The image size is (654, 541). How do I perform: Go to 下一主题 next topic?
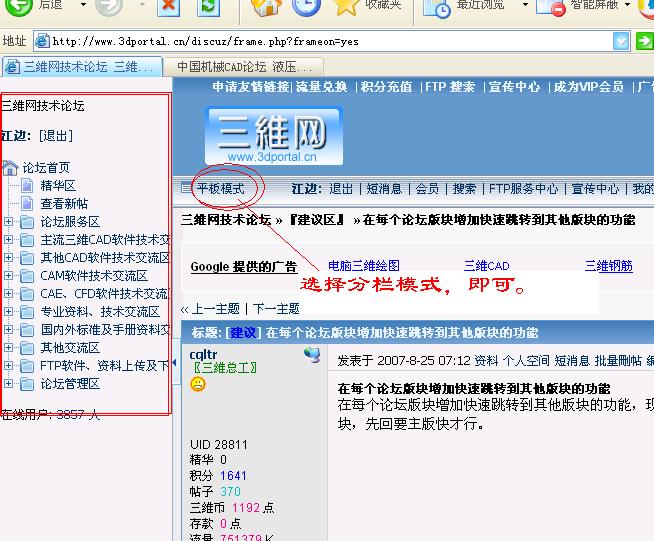tap(276, 309)
